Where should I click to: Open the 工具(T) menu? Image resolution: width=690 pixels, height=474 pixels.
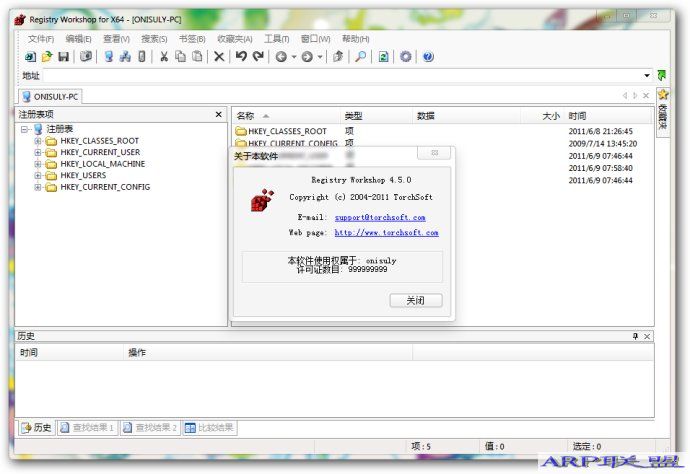(276, 39)
